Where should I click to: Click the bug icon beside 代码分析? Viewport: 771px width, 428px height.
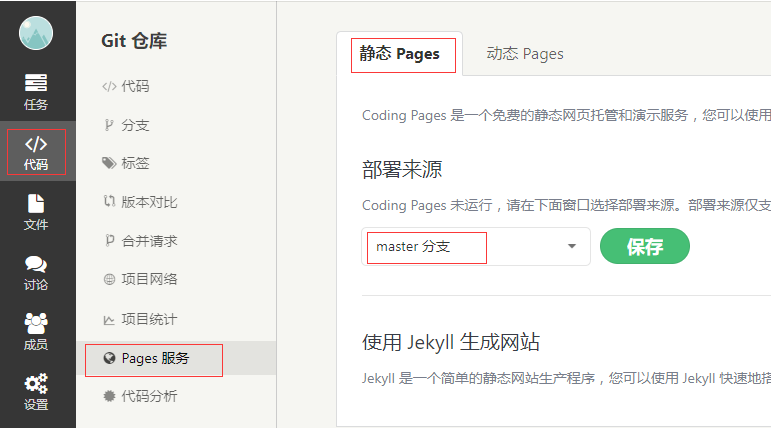[x=109, y=396]
